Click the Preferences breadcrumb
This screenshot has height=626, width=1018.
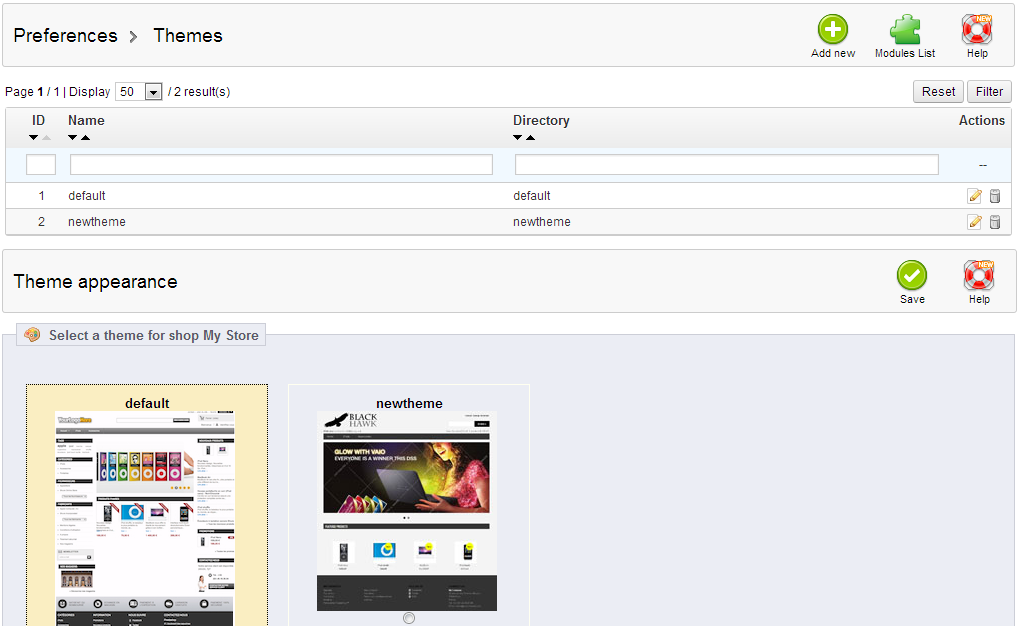click(x=65, y=36)
